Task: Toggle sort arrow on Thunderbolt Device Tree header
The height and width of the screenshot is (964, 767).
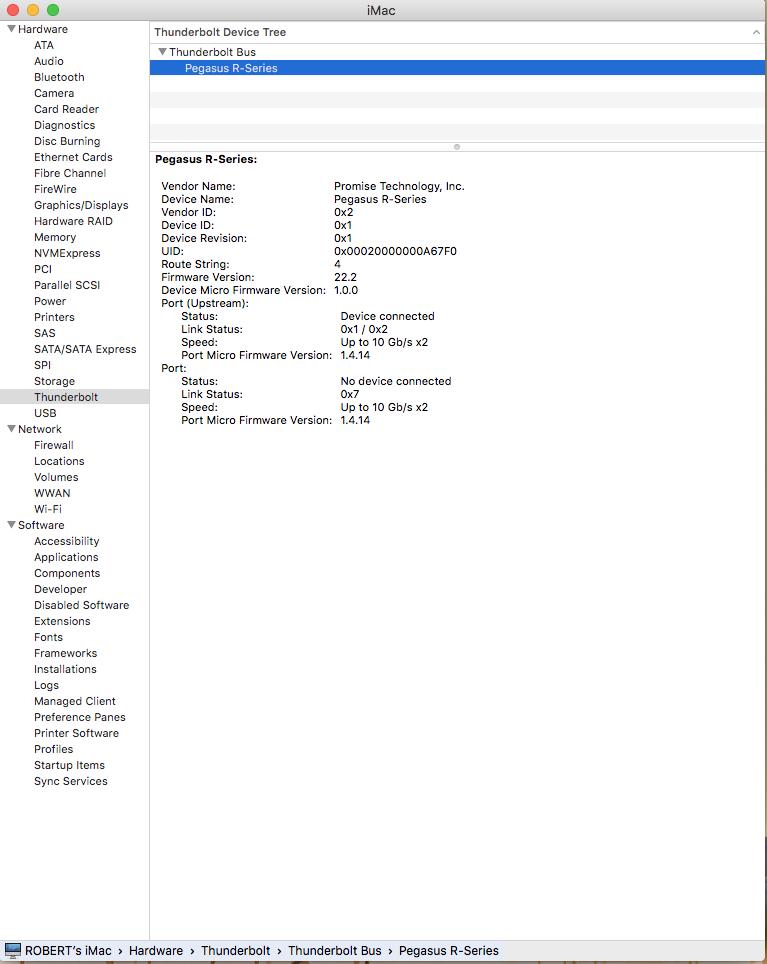Action: [x=756, y=33]
